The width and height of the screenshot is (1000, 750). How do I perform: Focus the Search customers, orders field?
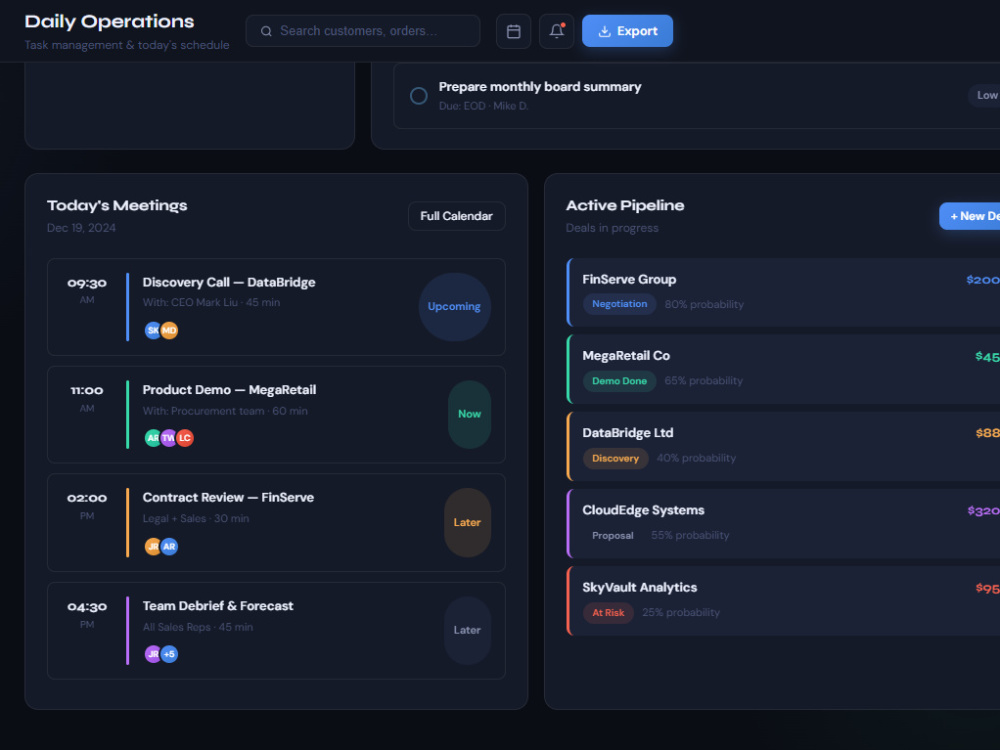coord(363,31)
